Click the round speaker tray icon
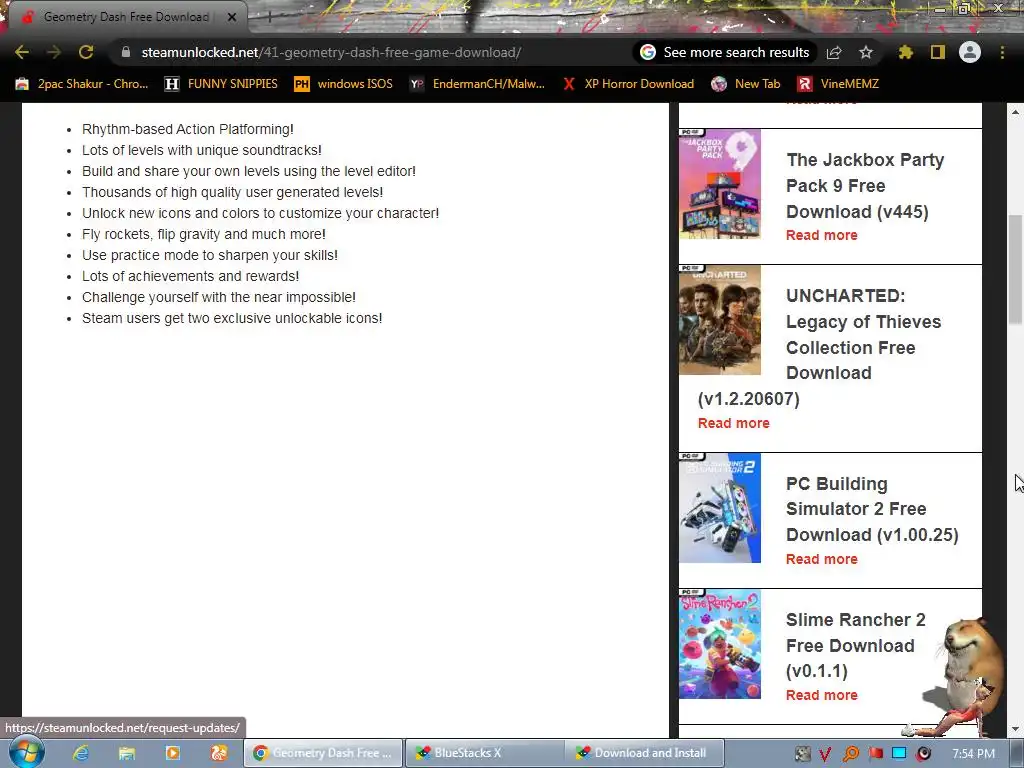Image resolution: width=1024 pixels, height=768 pixels. coord(923,754)
